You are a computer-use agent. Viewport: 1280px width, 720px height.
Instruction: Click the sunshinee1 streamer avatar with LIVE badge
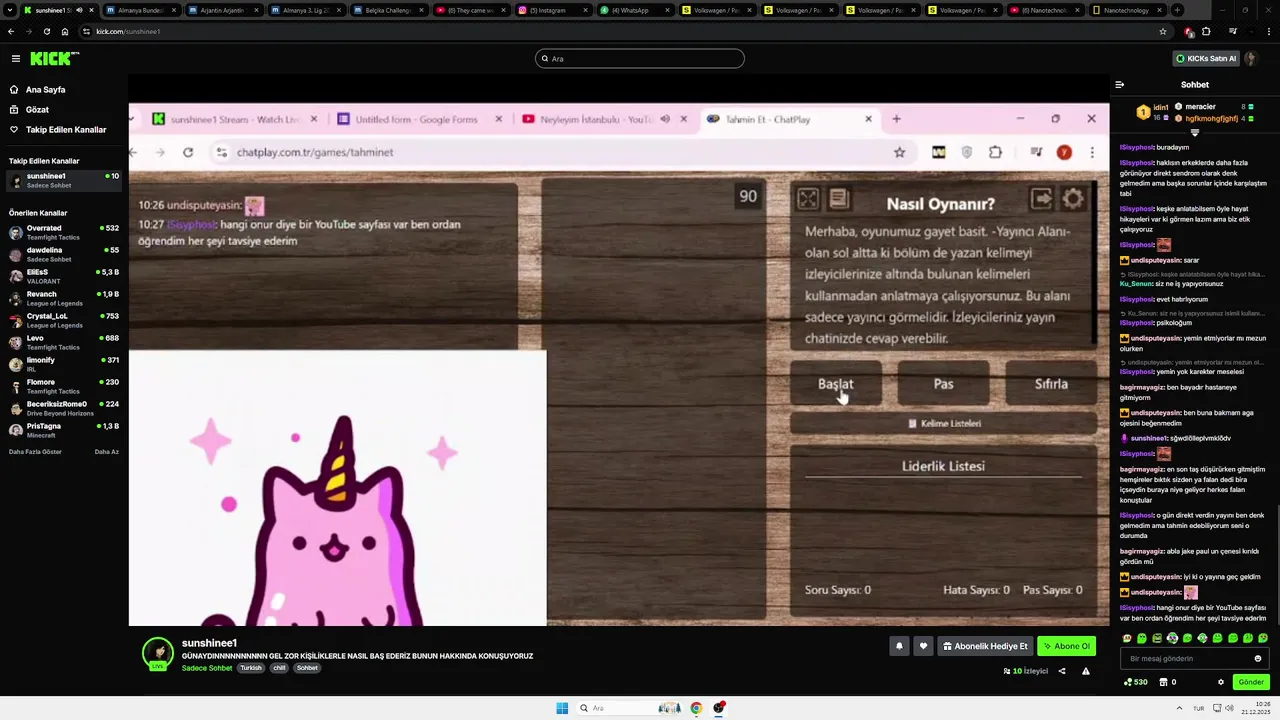[157, 653]
